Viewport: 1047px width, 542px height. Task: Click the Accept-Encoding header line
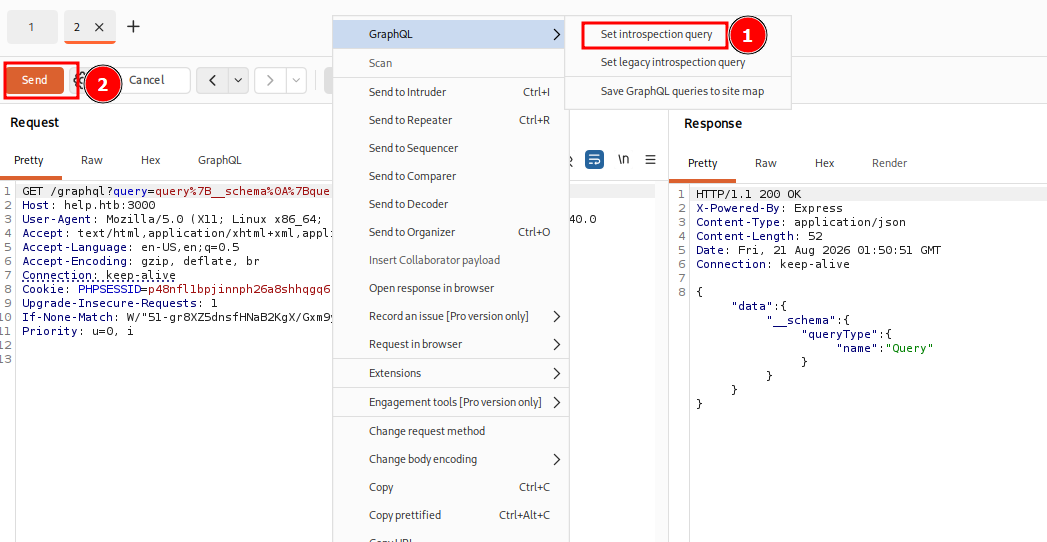point(141,262)
